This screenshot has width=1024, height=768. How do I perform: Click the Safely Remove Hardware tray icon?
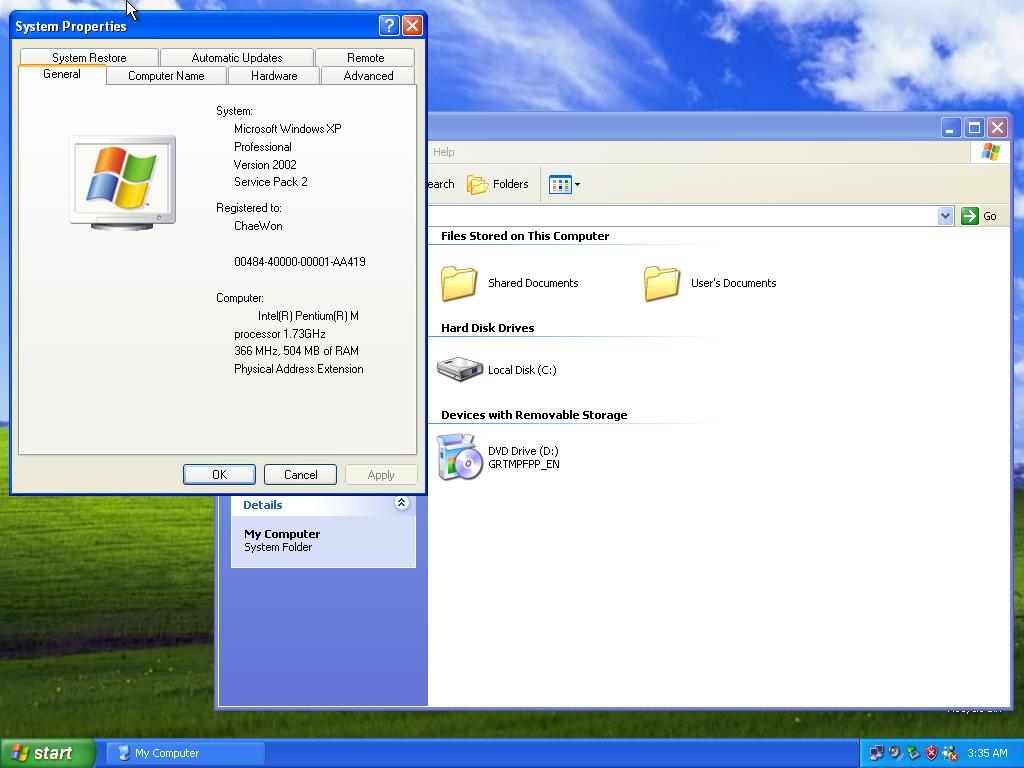913,753
